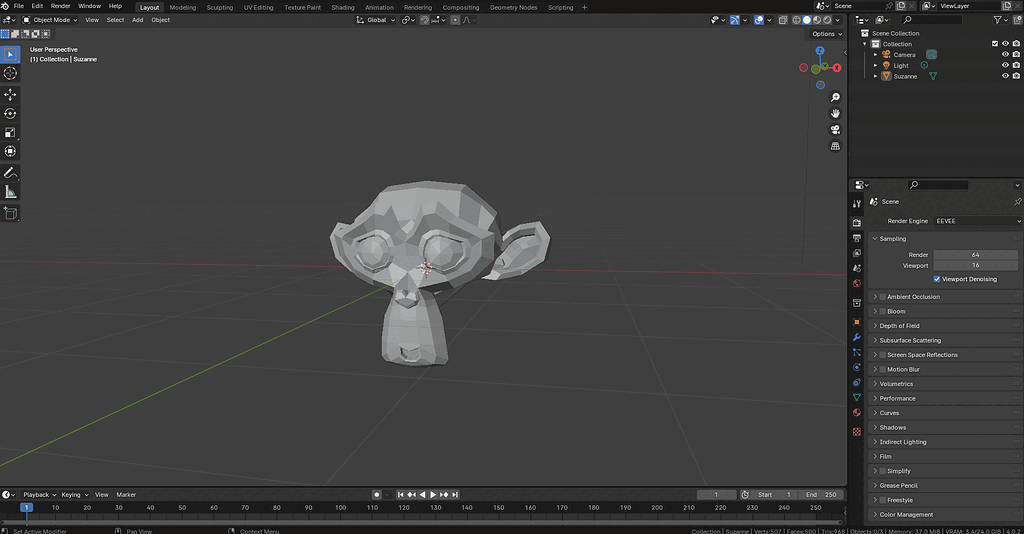Click the viewport zoom magnifier icon
1024x534 pixels.
[835, 97]
